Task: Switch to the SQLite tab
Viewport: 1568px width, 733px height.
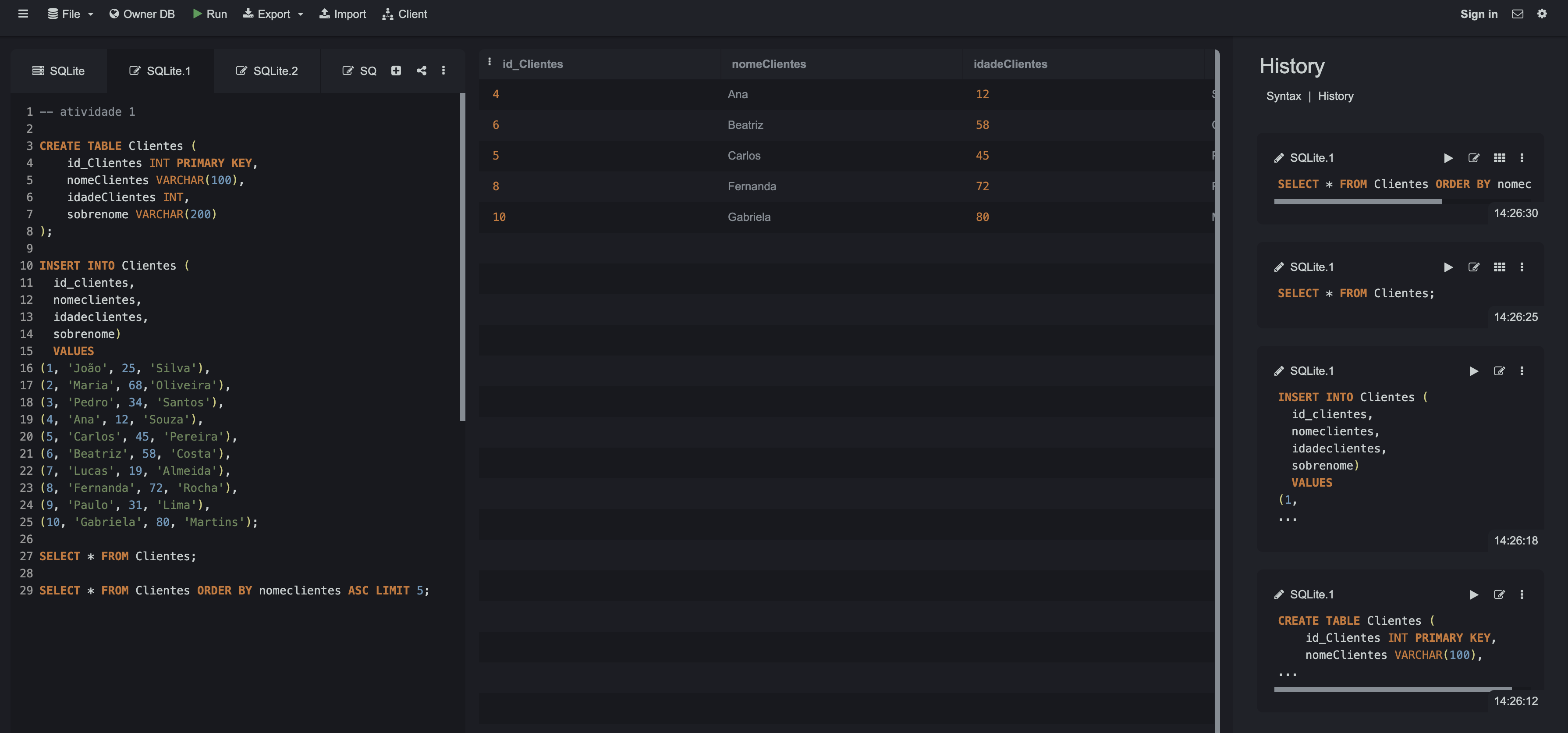Action: pyautogui.click(x=58, y=71)
